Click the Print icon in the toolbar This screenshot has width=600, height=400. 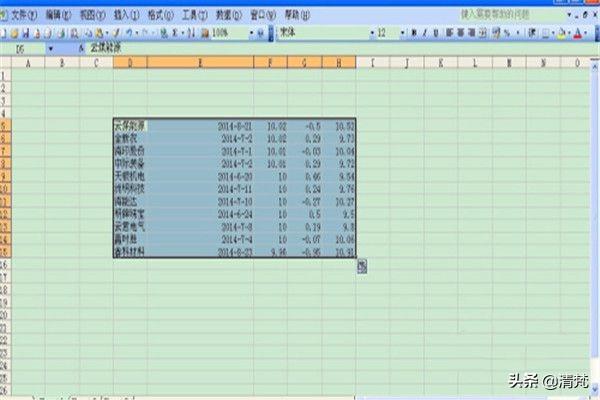point(49,33)
